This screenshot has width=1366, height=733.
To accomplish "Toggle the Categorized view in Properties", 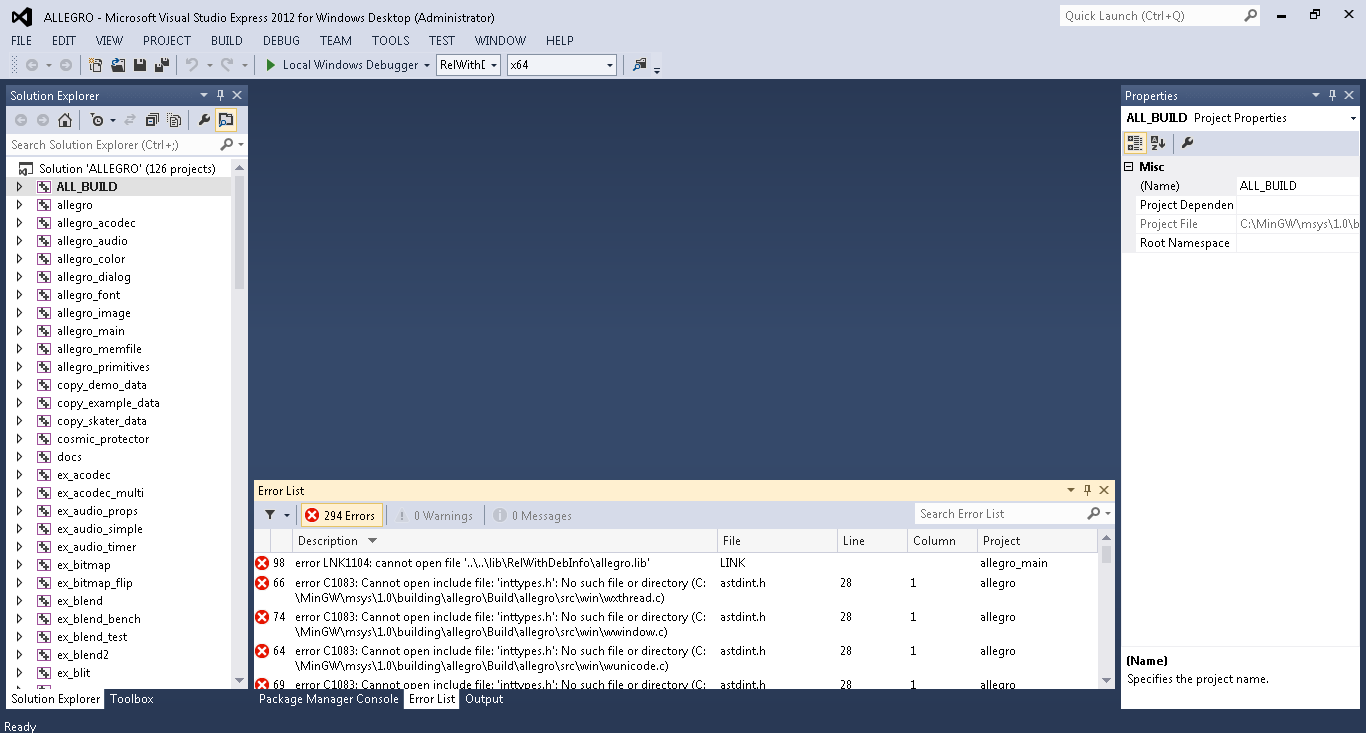I will point(1135,143).
